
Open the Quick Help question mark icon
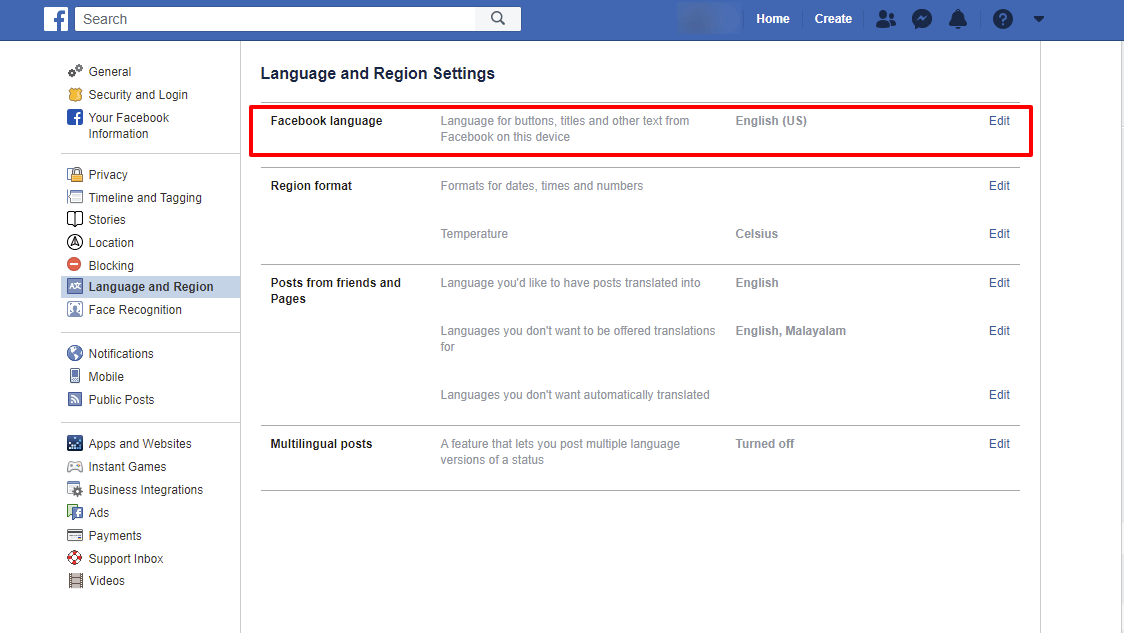click(x=1003, y=19)
